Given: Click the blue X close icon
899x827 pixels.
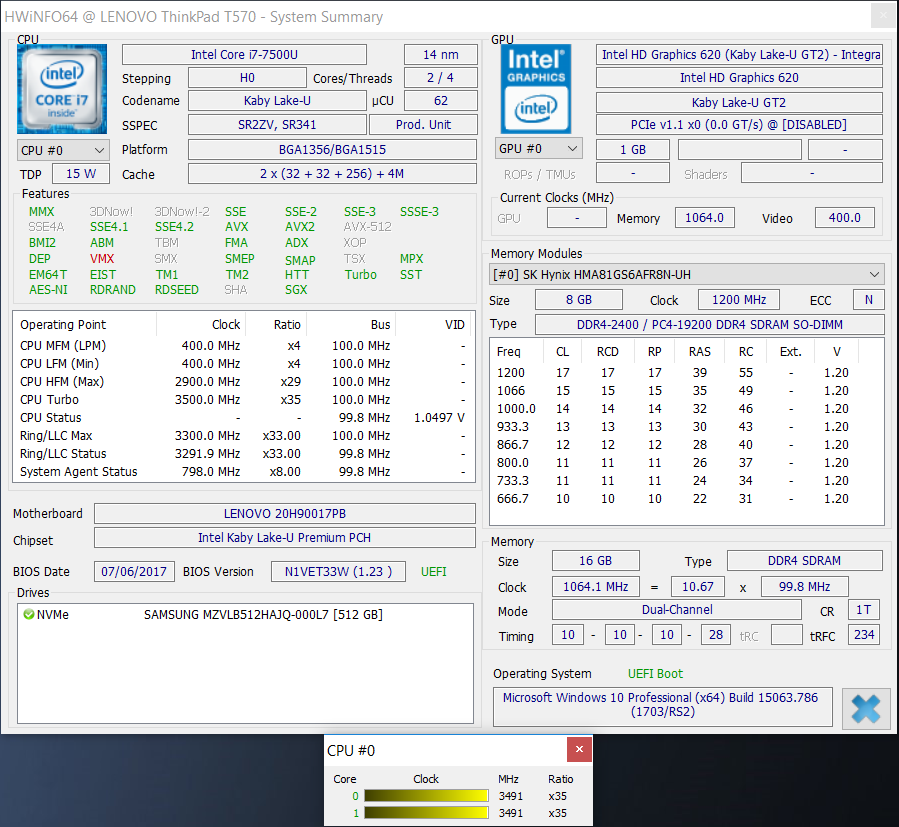Looking at the screenshot, I should pyautogui.click(x=865, y=707).
